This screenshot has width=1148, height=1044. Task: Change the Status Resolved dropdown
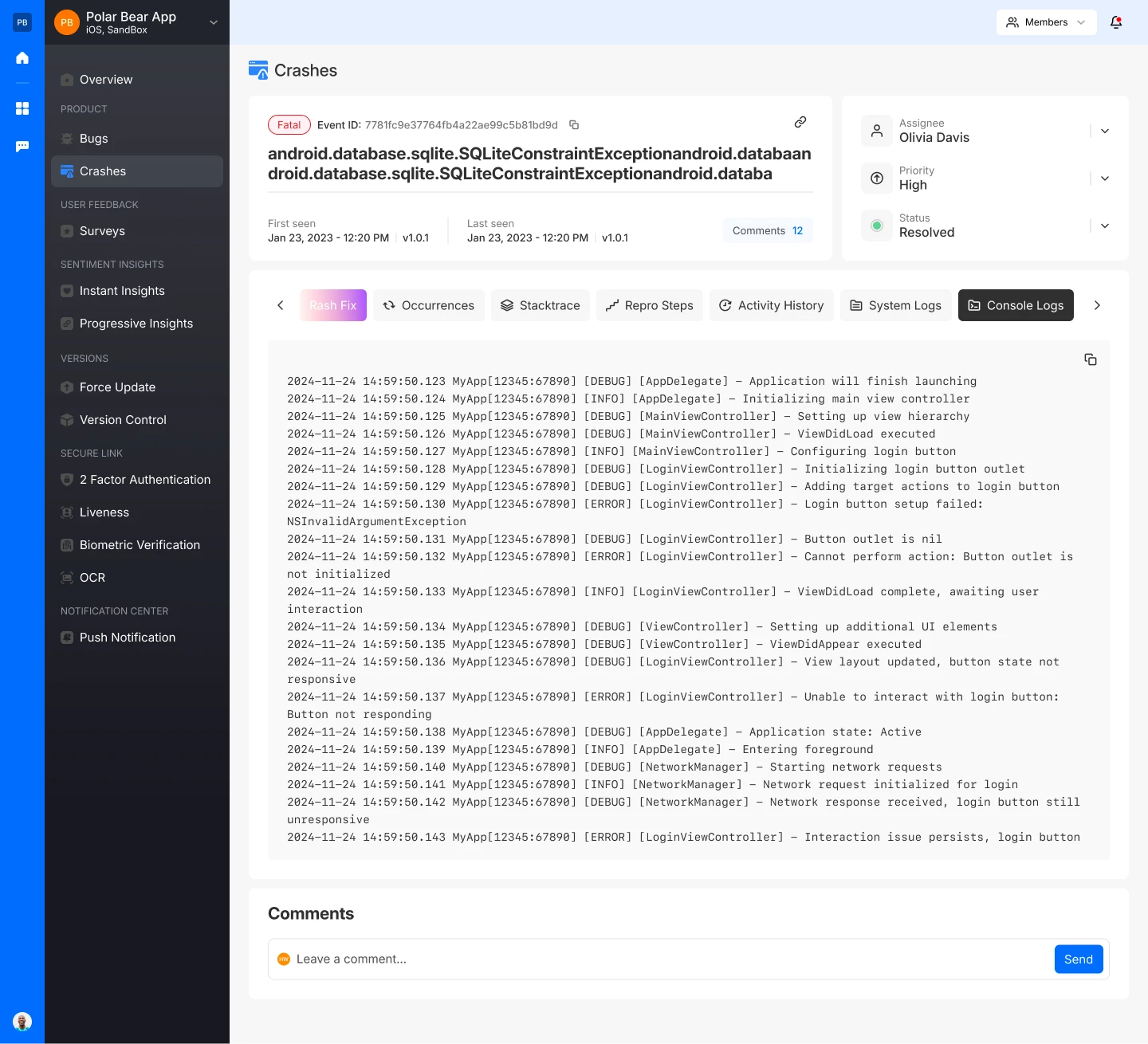[x=1105, y=226]
